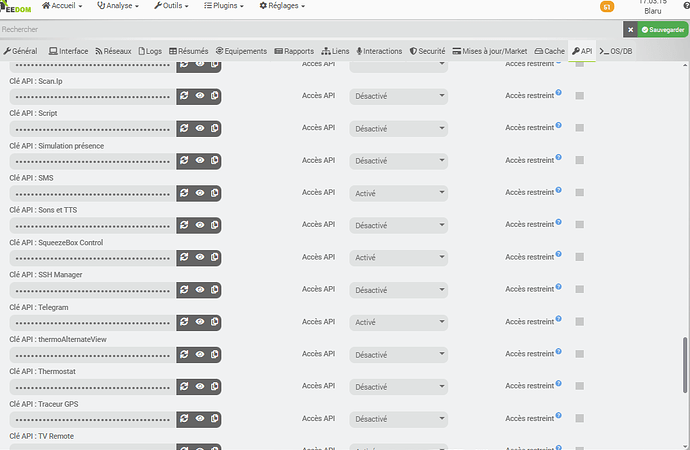Copy the Telegram API key
690x450 pixels.
(216, 322)
